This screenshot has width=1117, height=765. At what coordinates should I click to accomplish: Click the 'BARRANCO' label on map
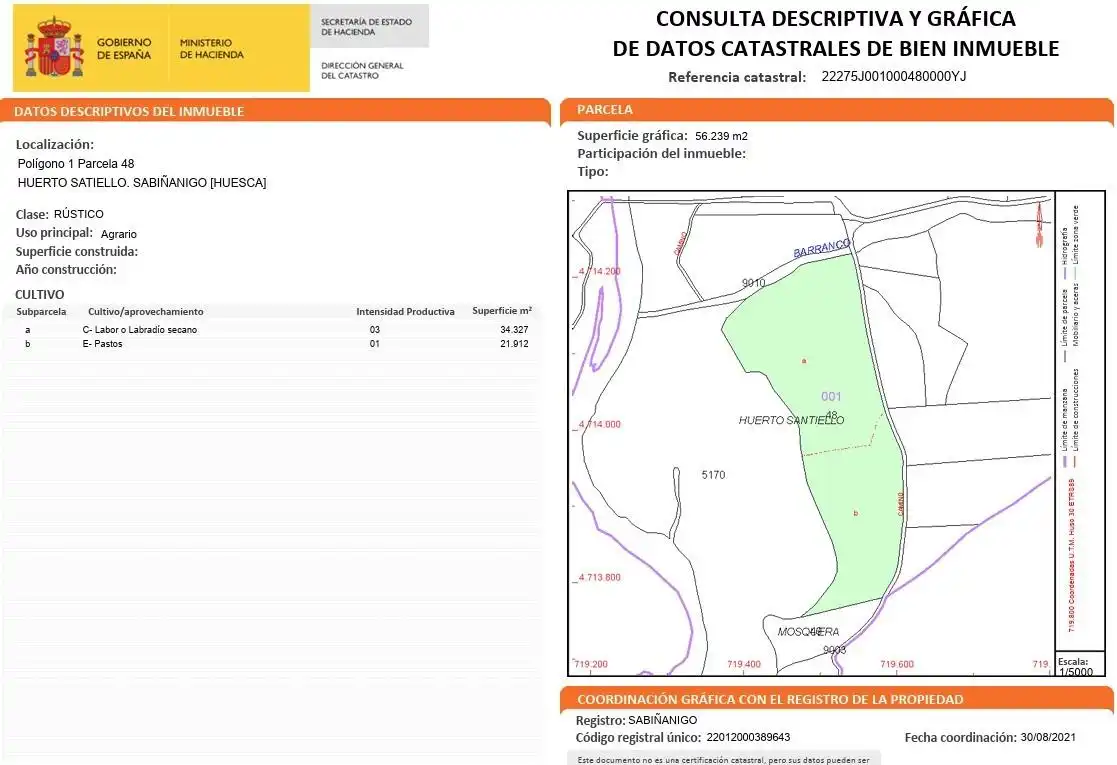click(822, 248)
